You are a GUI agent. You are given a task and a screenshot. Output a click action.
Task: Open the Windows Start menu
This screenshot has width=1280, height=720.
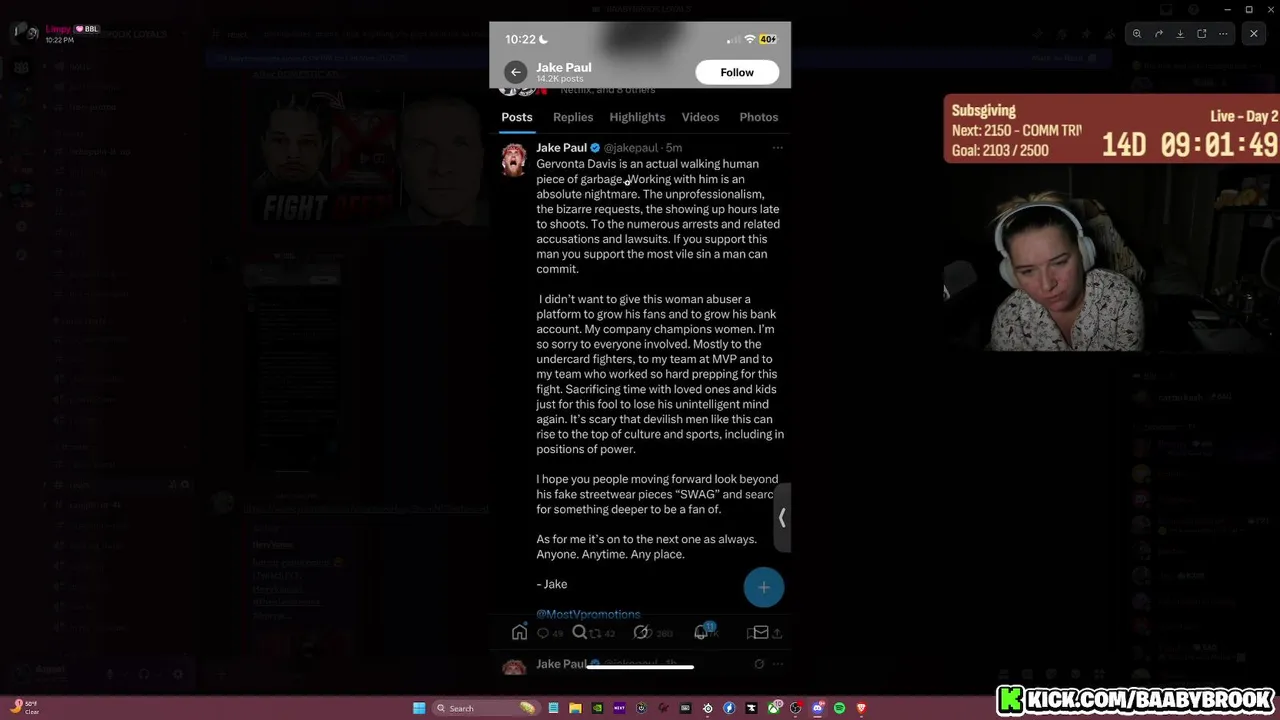point(419,708)
